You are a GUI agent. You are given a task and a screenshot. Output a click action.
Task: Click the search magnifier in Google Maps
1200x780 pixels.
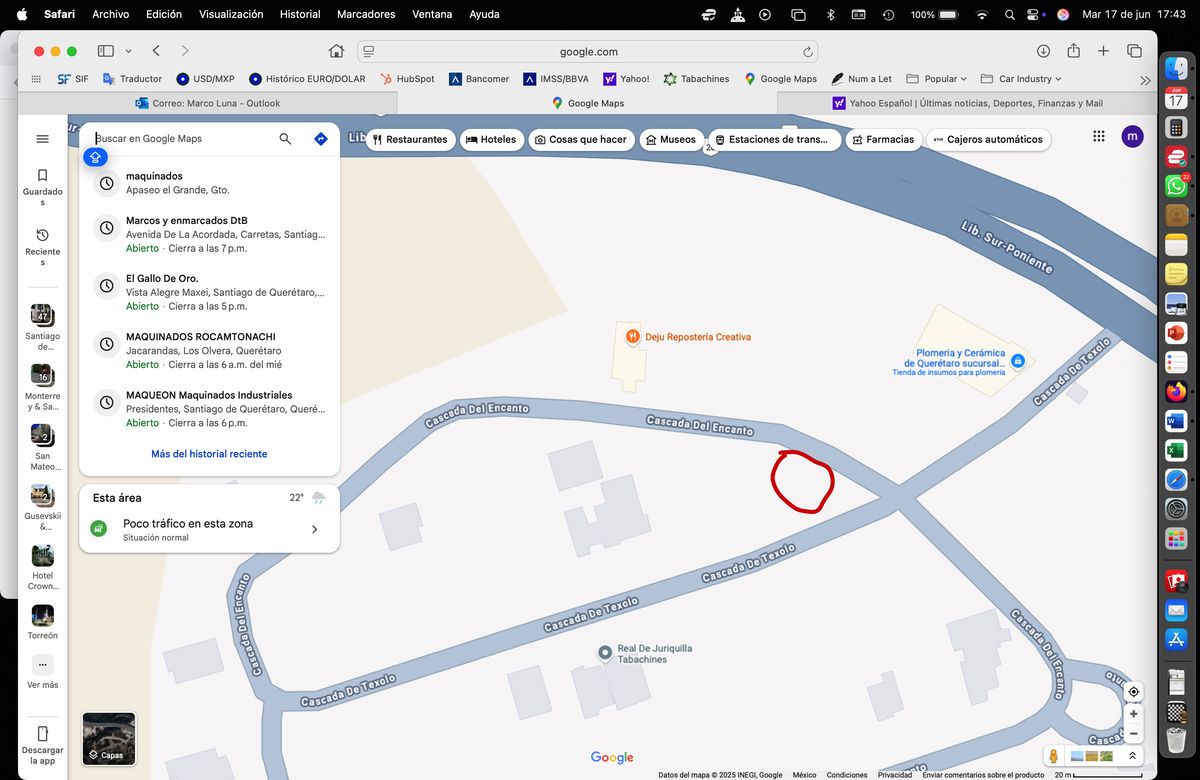(x=285, y=139)
